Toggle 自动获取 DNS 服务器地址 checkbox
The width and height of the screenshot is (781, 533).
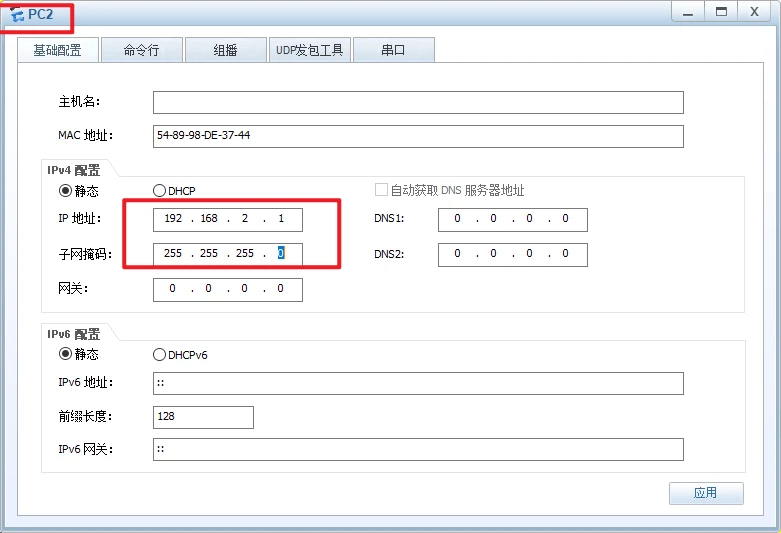[381, 190]
